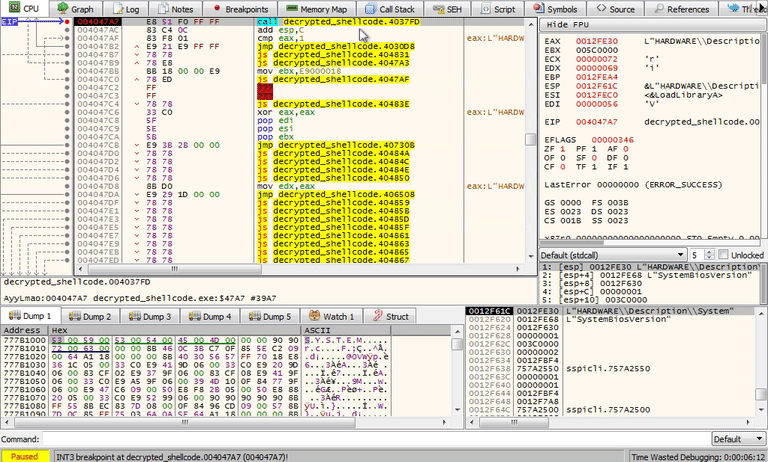Switch to Dump 3 tab

pyautogui.click(x=155, y=316)
